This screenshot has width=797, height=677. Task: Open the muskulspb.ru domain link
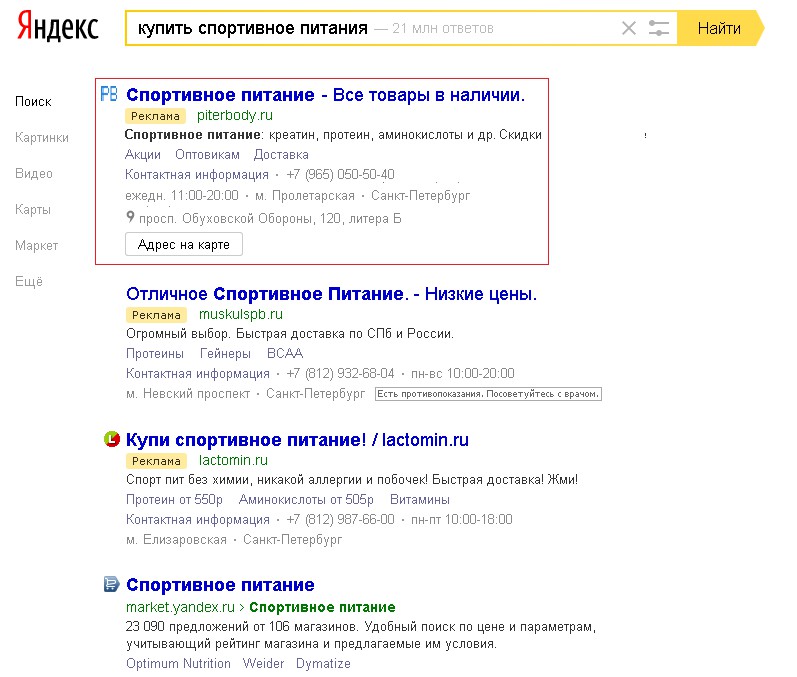[x=241, y=315]
